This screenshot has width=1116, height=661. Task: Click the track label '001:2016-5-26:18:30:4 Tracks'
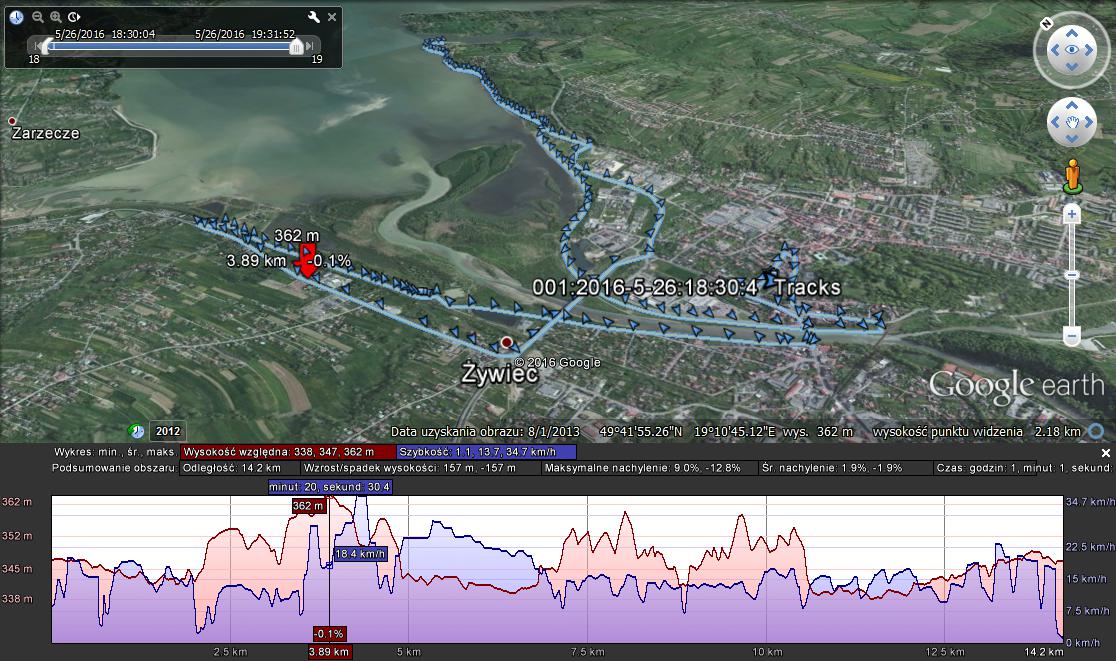(x=687, y=287)
